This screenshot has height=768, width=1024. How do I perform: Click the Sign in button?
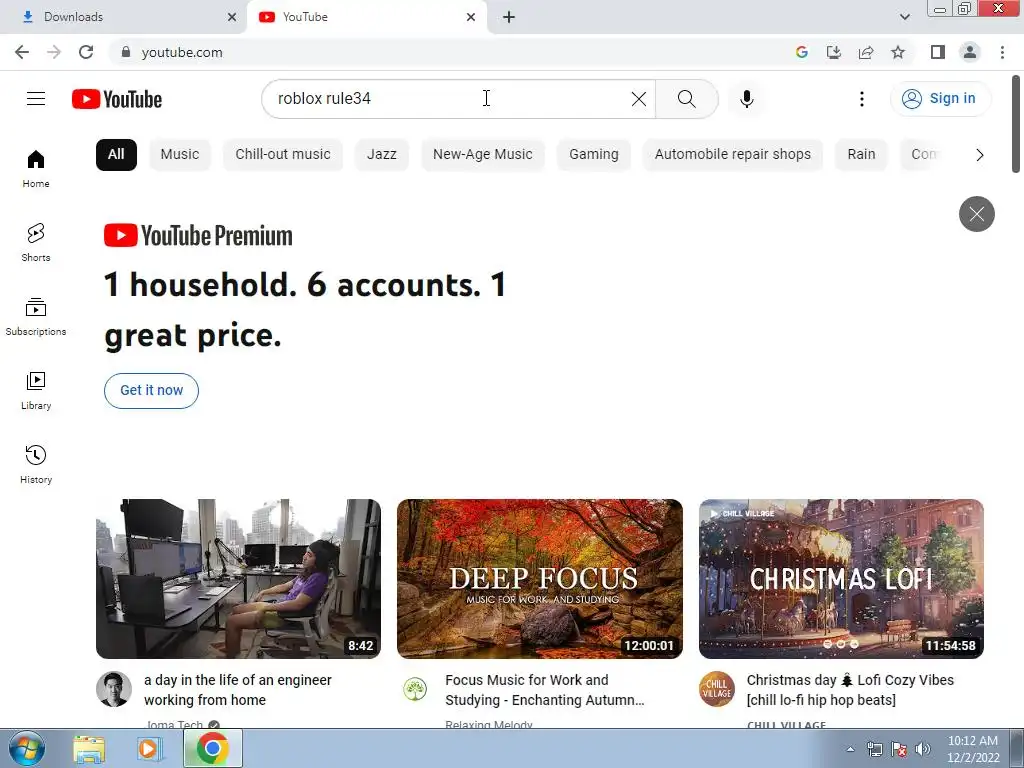(x=940, y=99)
